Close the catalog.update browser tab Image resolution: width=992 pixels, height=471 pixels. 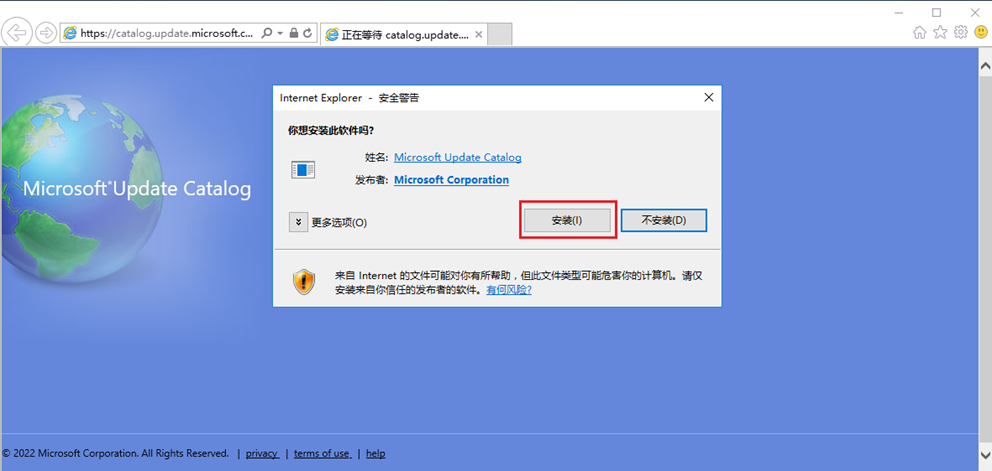pyautogui.click(x=478, y=35)
